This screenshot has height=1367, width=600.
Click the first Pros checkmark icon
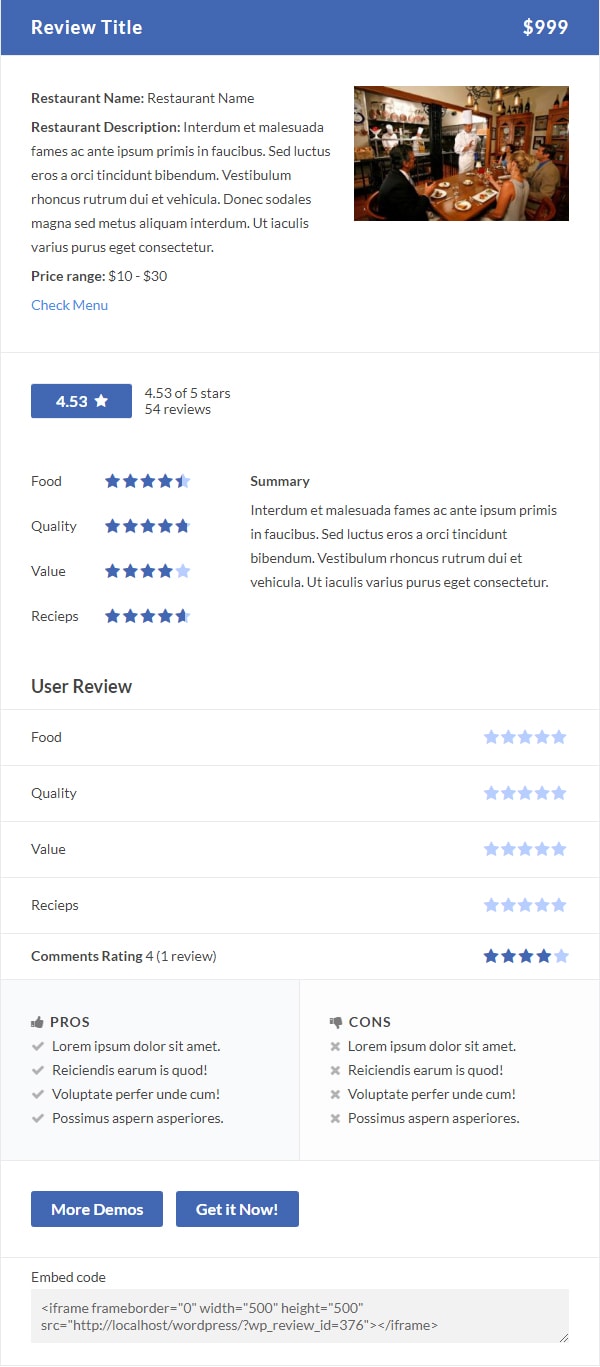point(38,1046)
